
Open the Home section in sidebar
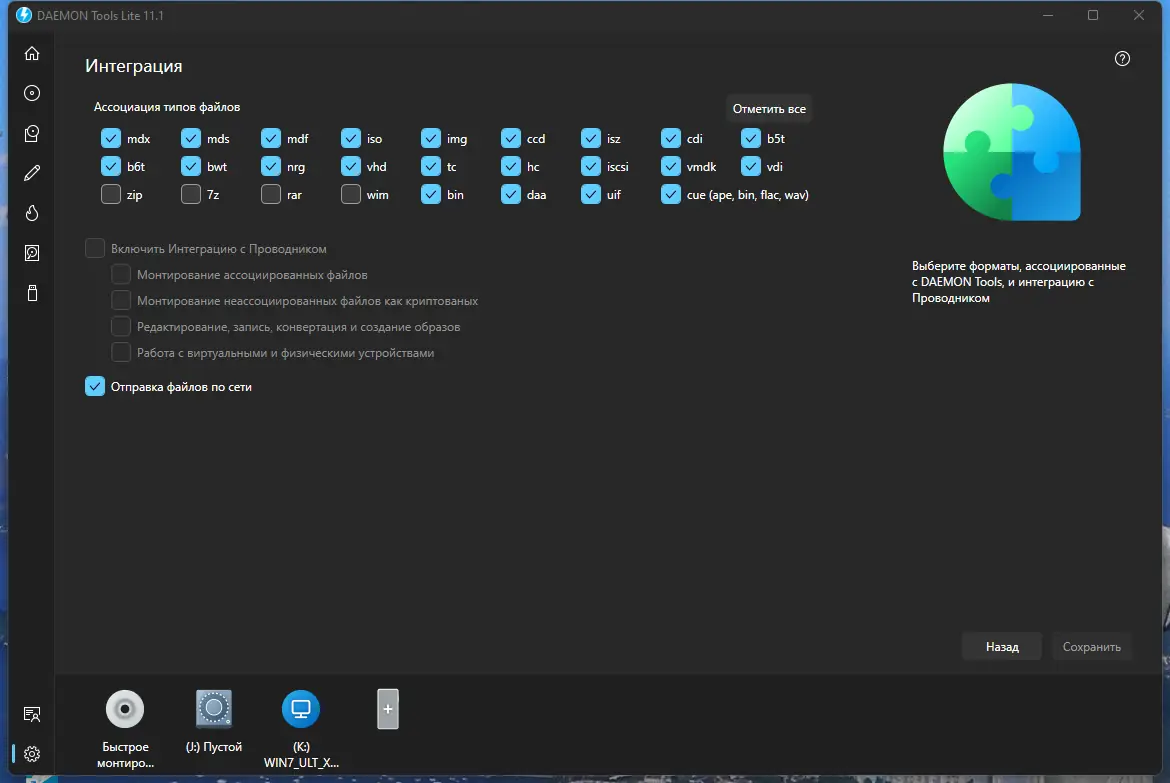pos(31,53)
